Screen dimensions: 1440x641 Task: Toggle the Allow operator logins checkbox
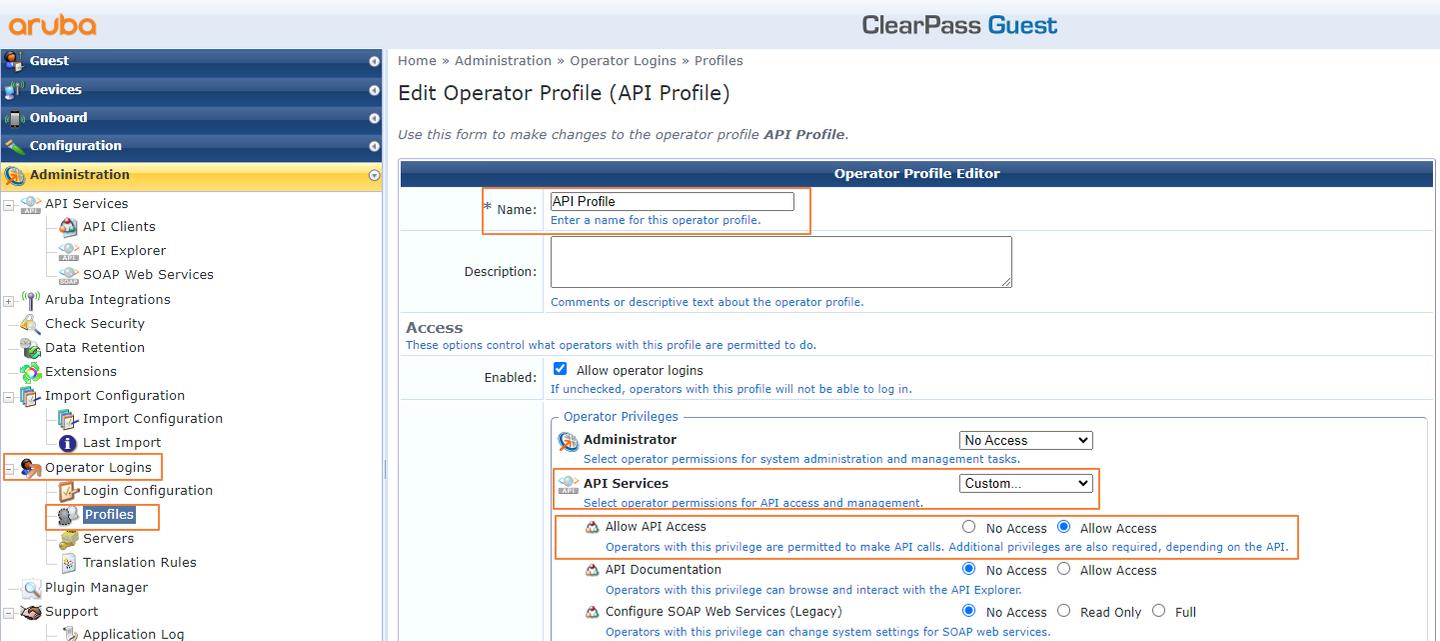(x=560, y=369)
